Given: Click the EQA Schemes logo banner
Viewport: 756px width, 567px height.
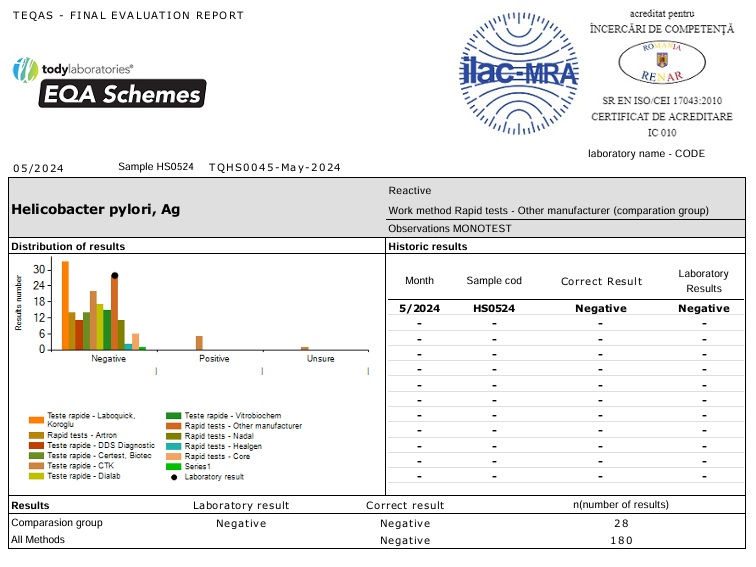Looking at the screenshot, I should [x=122, y=94].
